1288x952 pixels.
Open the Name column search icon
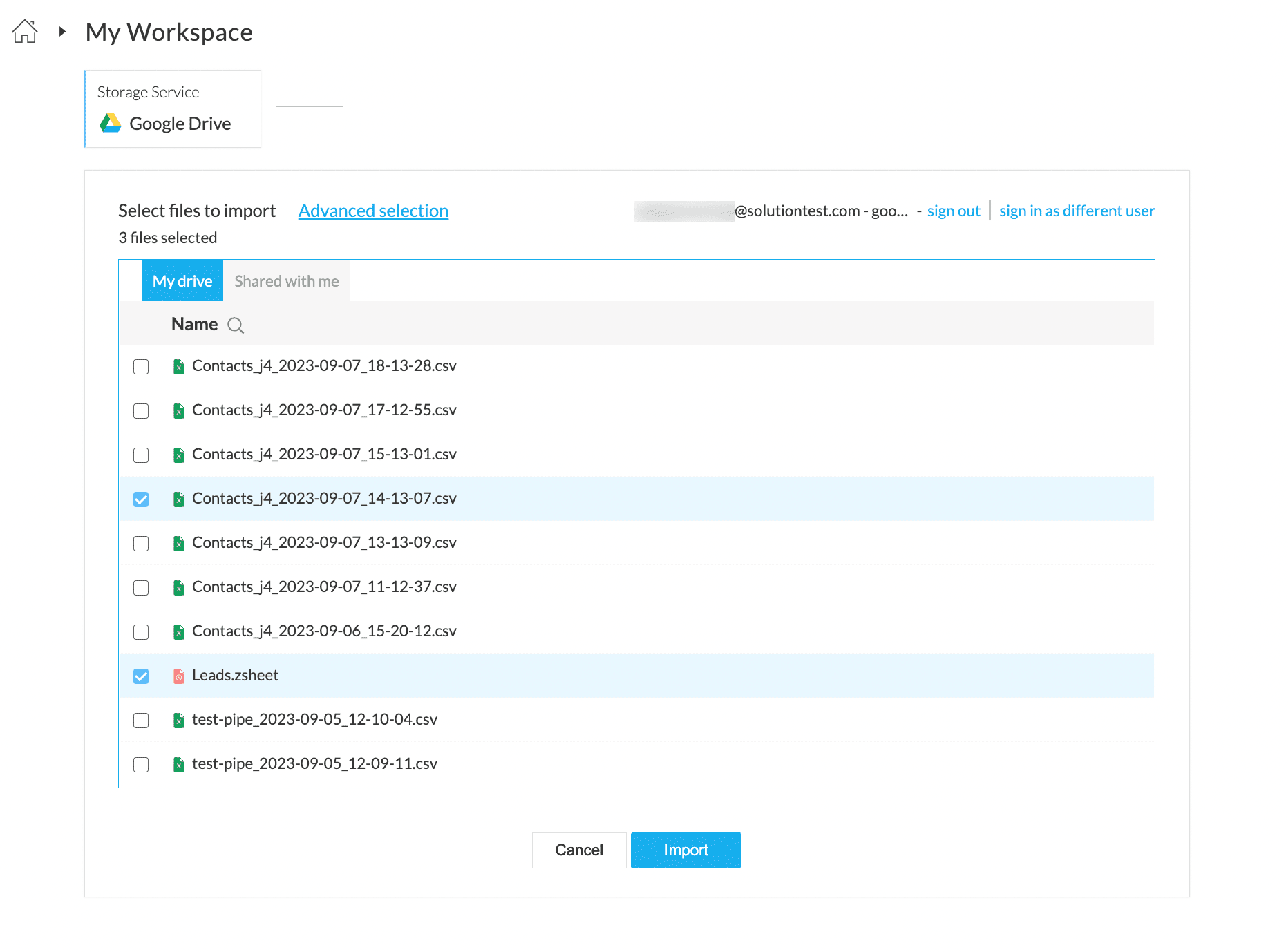coord(236,325)
